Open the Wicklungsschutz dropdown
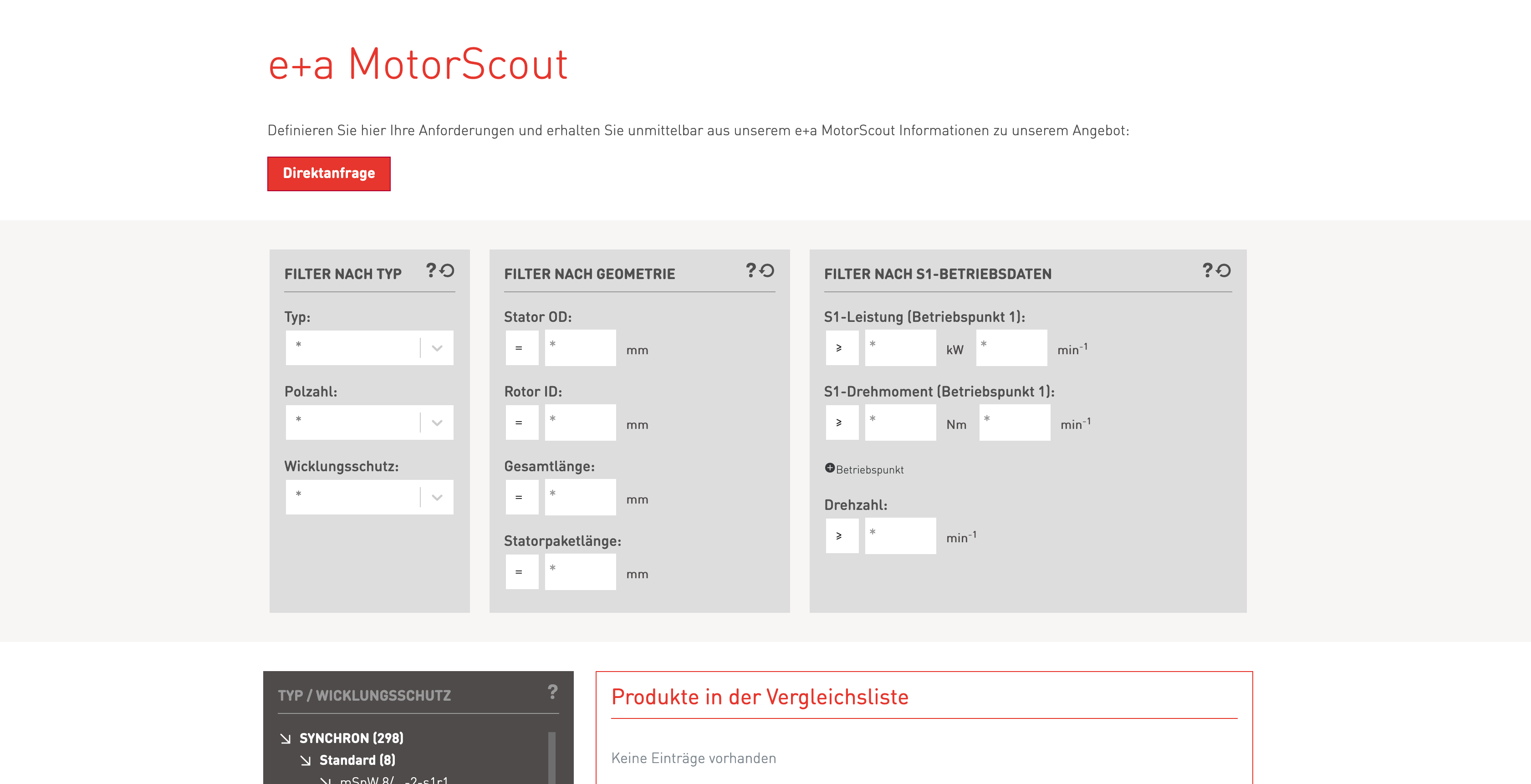 pos(369,497)
